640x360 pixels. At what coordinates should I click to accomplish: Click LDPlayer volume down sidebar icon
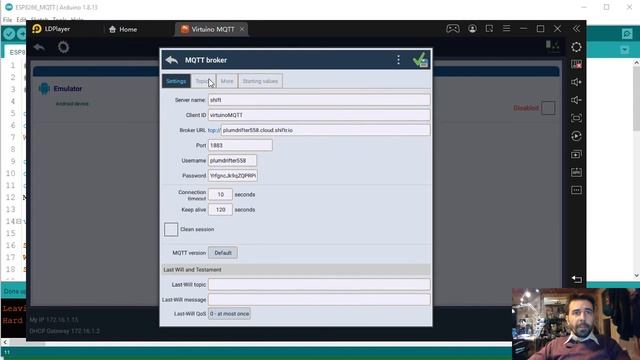click(576, 100)
